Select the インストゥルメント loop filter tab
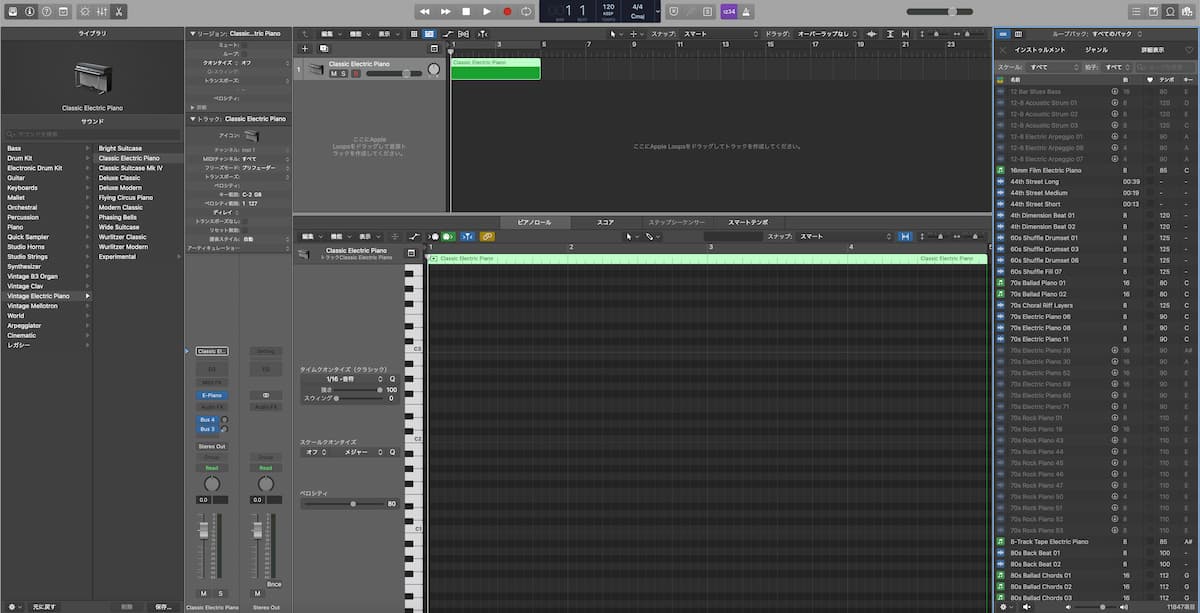 (x=1040, y=49)
